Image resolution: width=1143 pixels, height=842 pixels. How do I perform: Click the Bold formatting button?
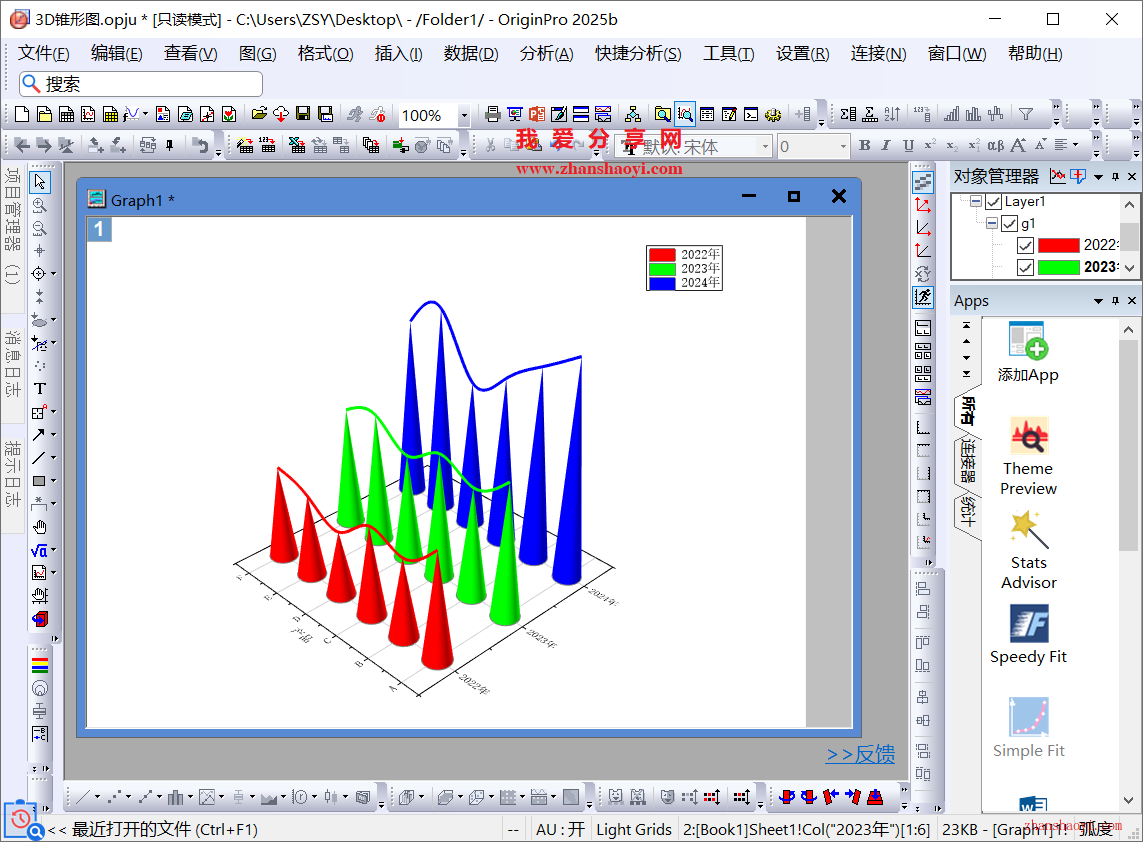[865, 146]
